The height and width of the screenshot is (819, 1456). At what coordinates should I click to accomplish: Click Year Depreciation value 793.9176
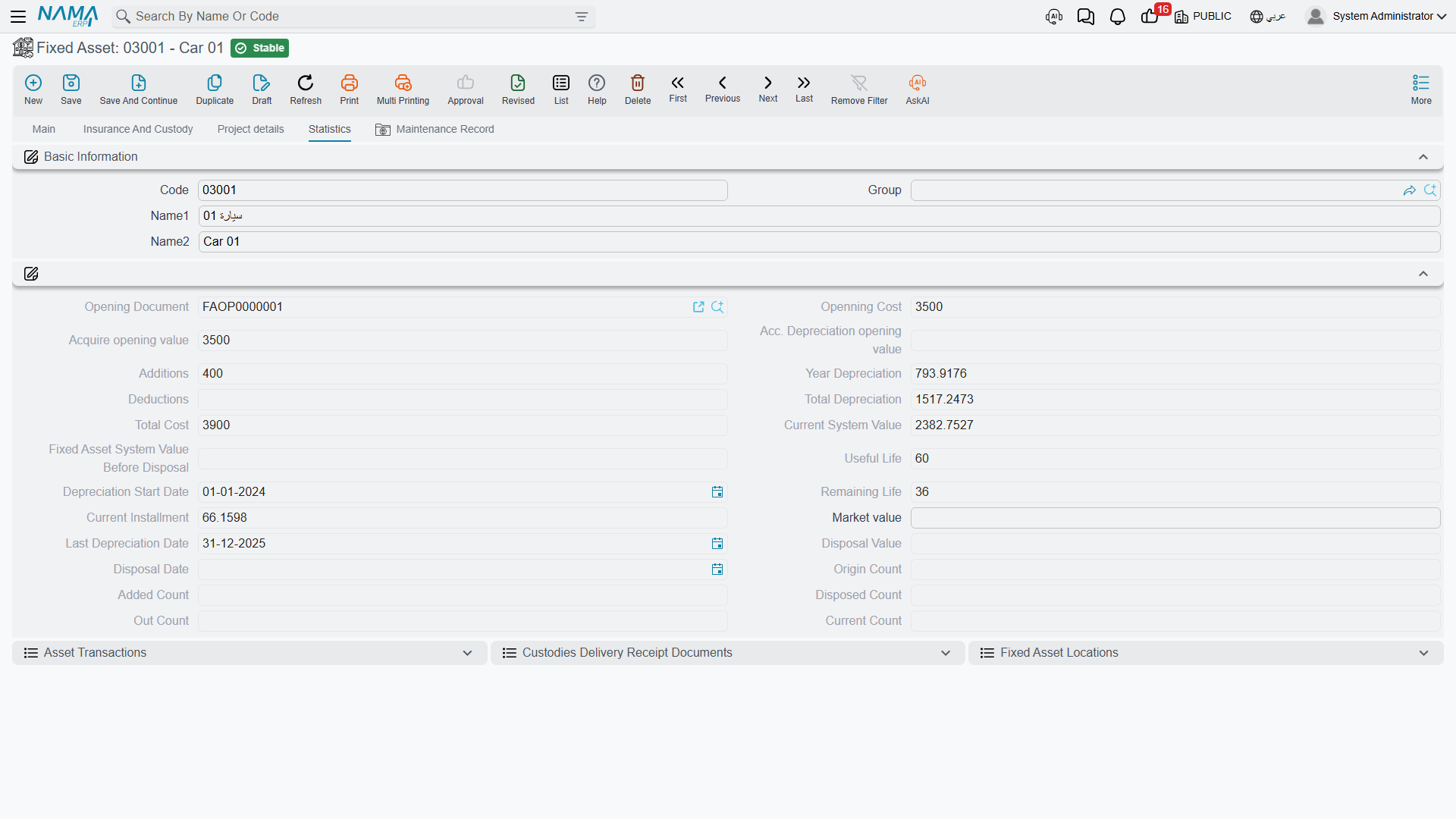point(1175,374)
